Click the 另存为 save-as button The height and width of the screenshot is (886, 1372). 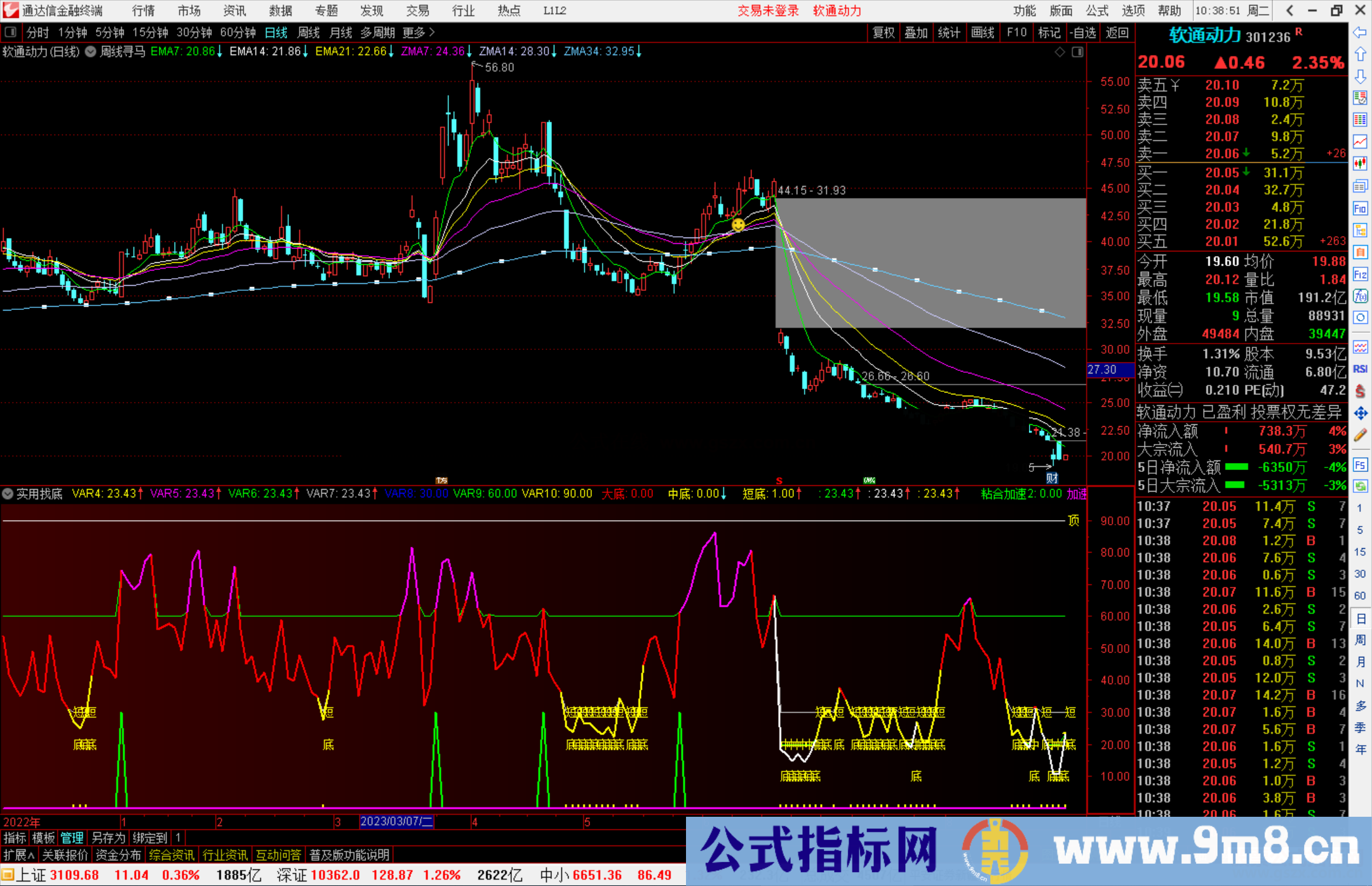[x=109, y=838]
